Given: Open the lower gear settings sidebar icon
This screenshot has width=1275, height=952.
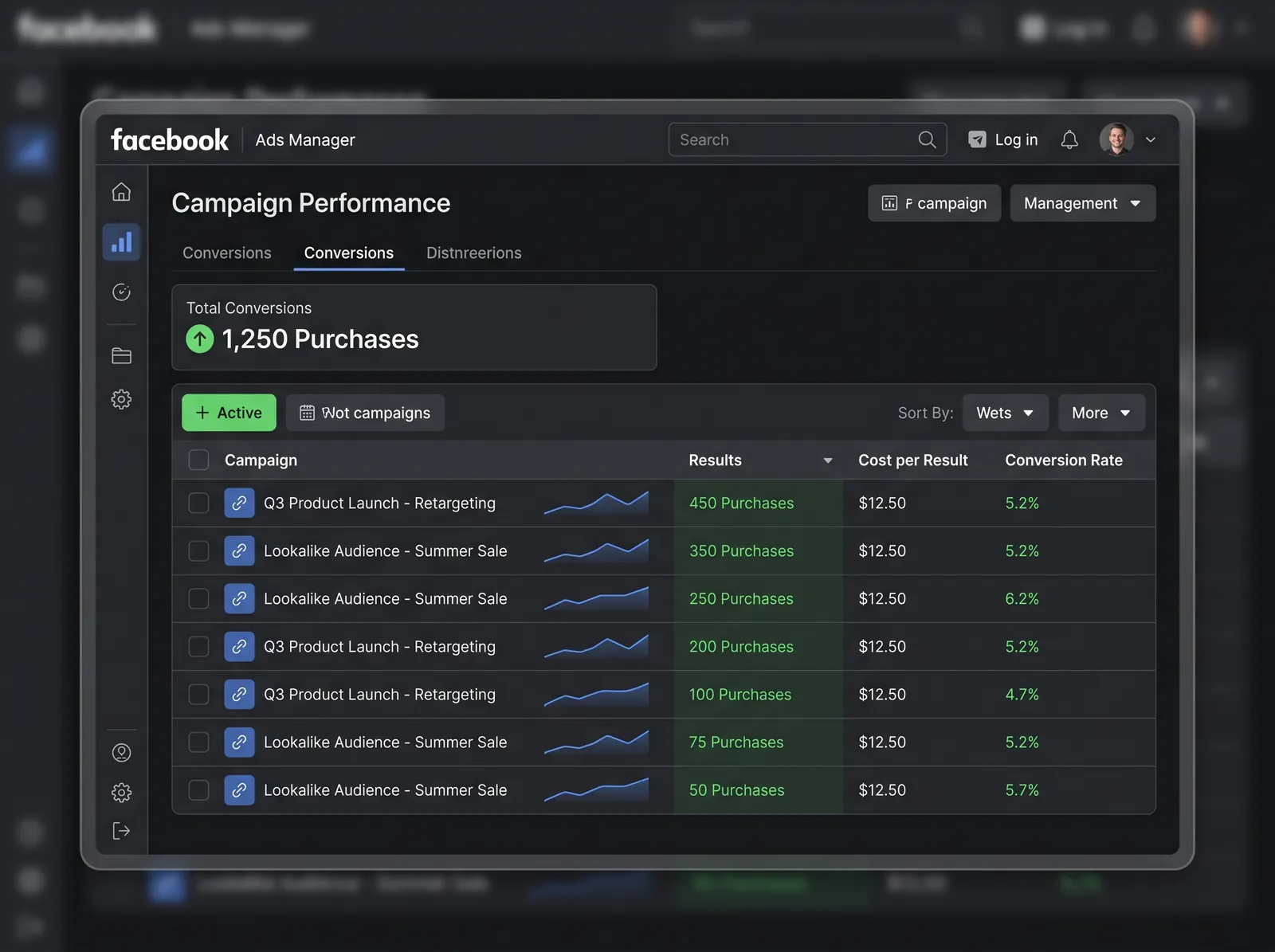Looking at the screenshot, I should click(x=121, y=793).
